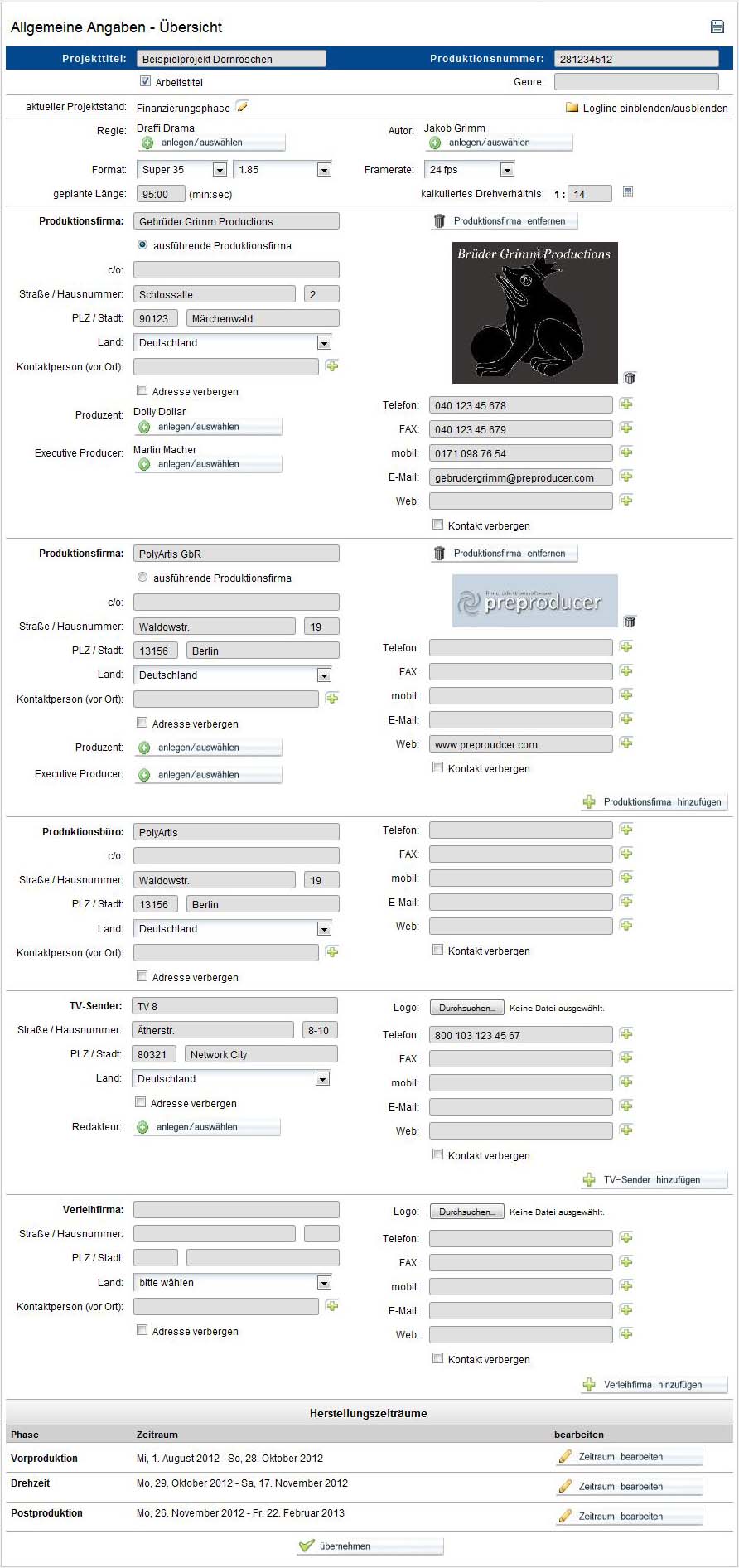This screenshot has height=1568, width=739.
Task: Click the save disk icon at top right
Action: (x=717, y=27)
